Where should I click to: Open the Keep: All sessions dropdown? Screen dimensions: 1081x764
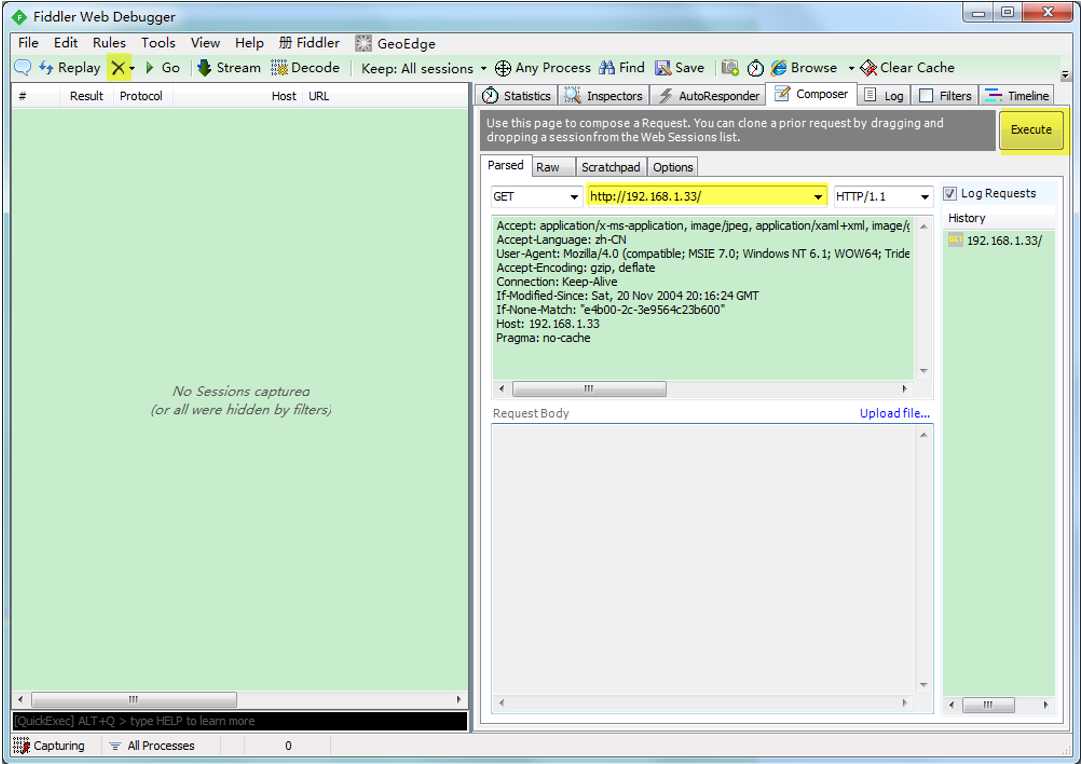(x=424, y=68)
